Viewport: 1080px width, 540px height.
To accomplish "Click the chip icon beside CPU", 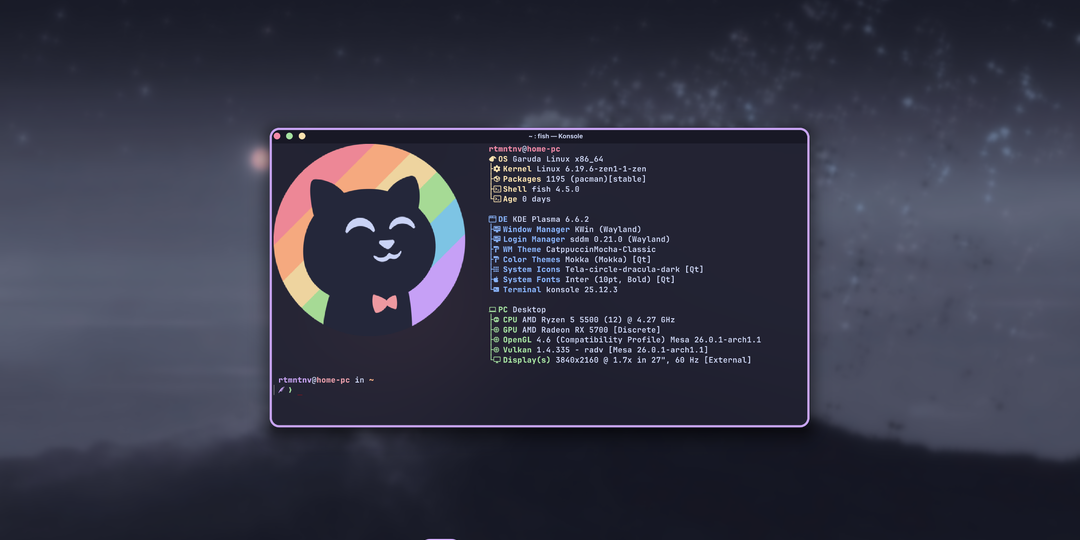I will point(497,320).
